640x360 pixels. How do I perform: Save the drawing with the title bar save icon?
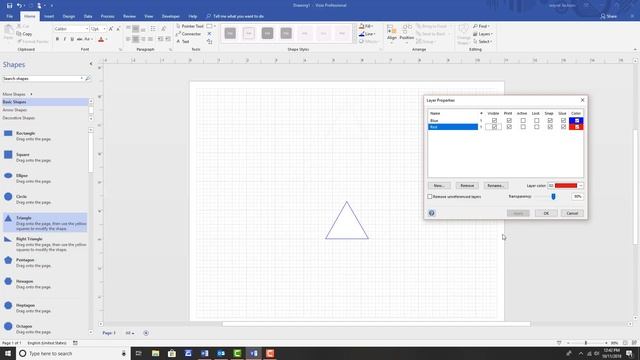(x=9, y=5)
